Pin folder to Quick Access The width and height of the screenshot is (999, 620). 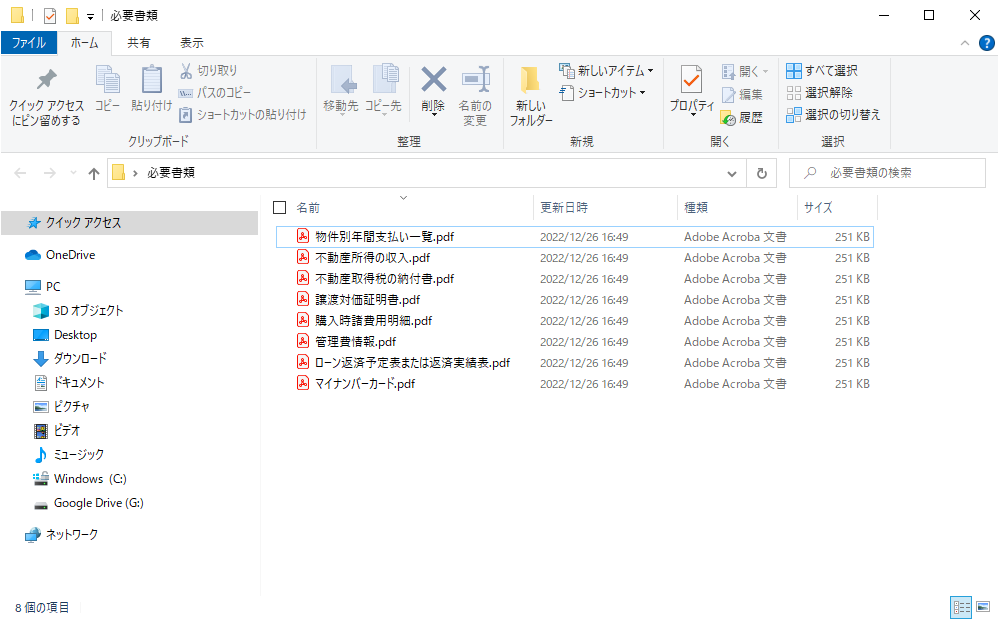pos(46,96)
